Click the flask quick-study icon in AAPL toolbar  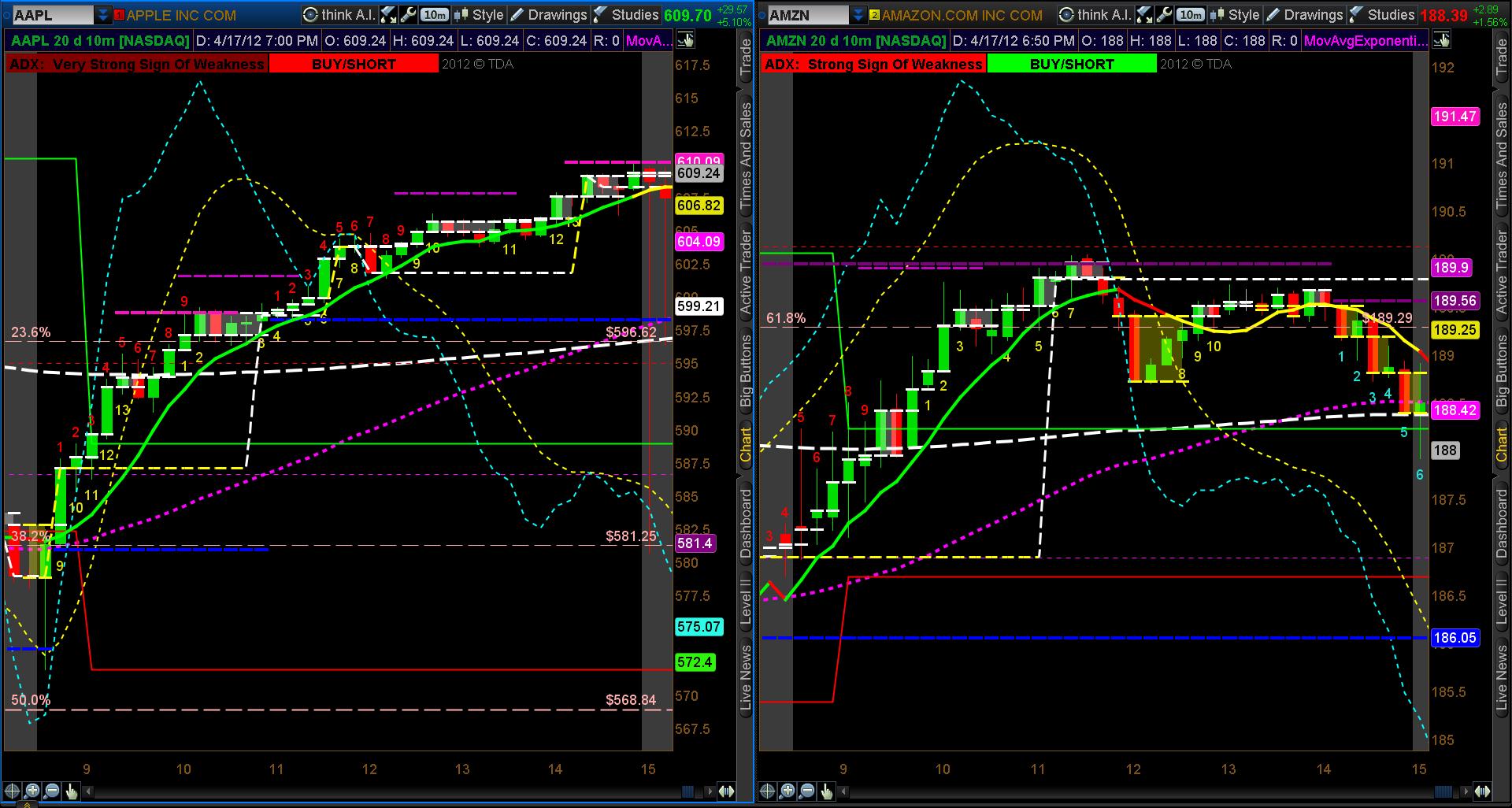point(388,15)
